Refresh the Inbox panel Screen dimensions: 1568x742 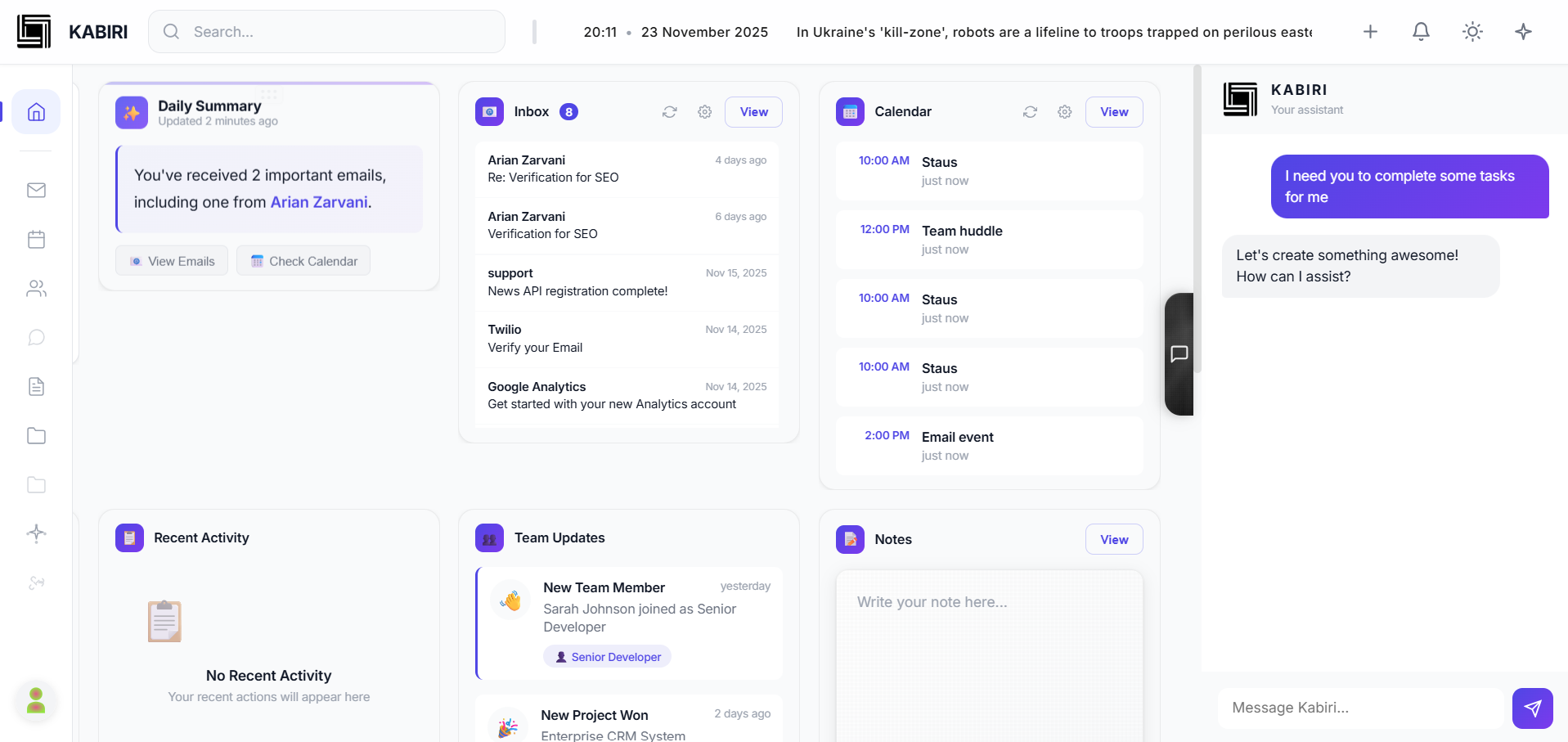pos(669,111)
